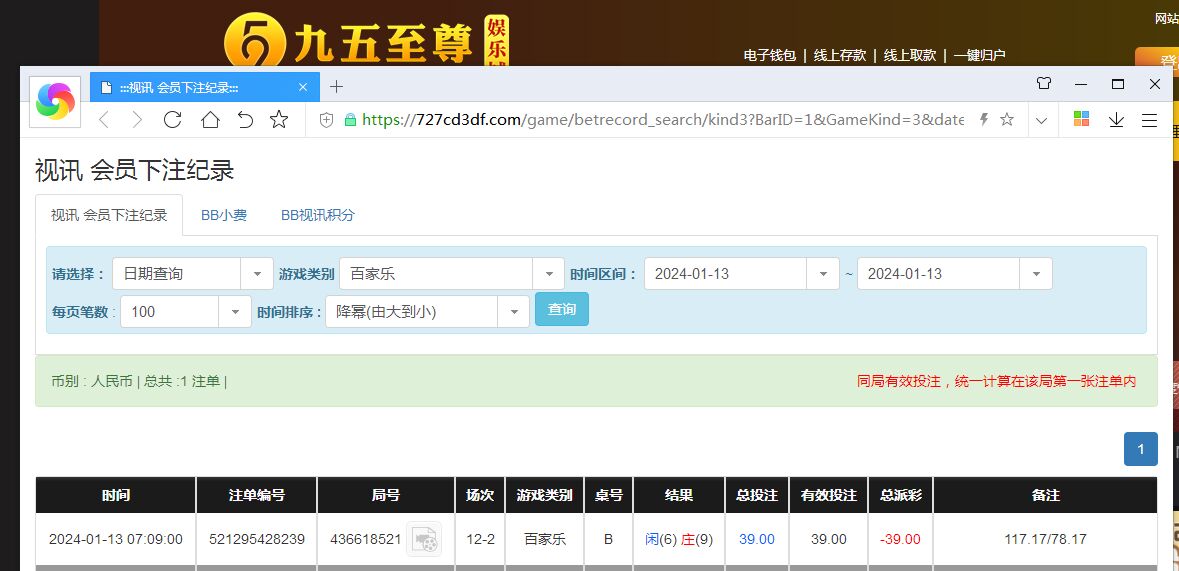Viewport: 1179px width, 571px height.
Task: Click page number 1 pagination button
Action: tap(1141, 449)
